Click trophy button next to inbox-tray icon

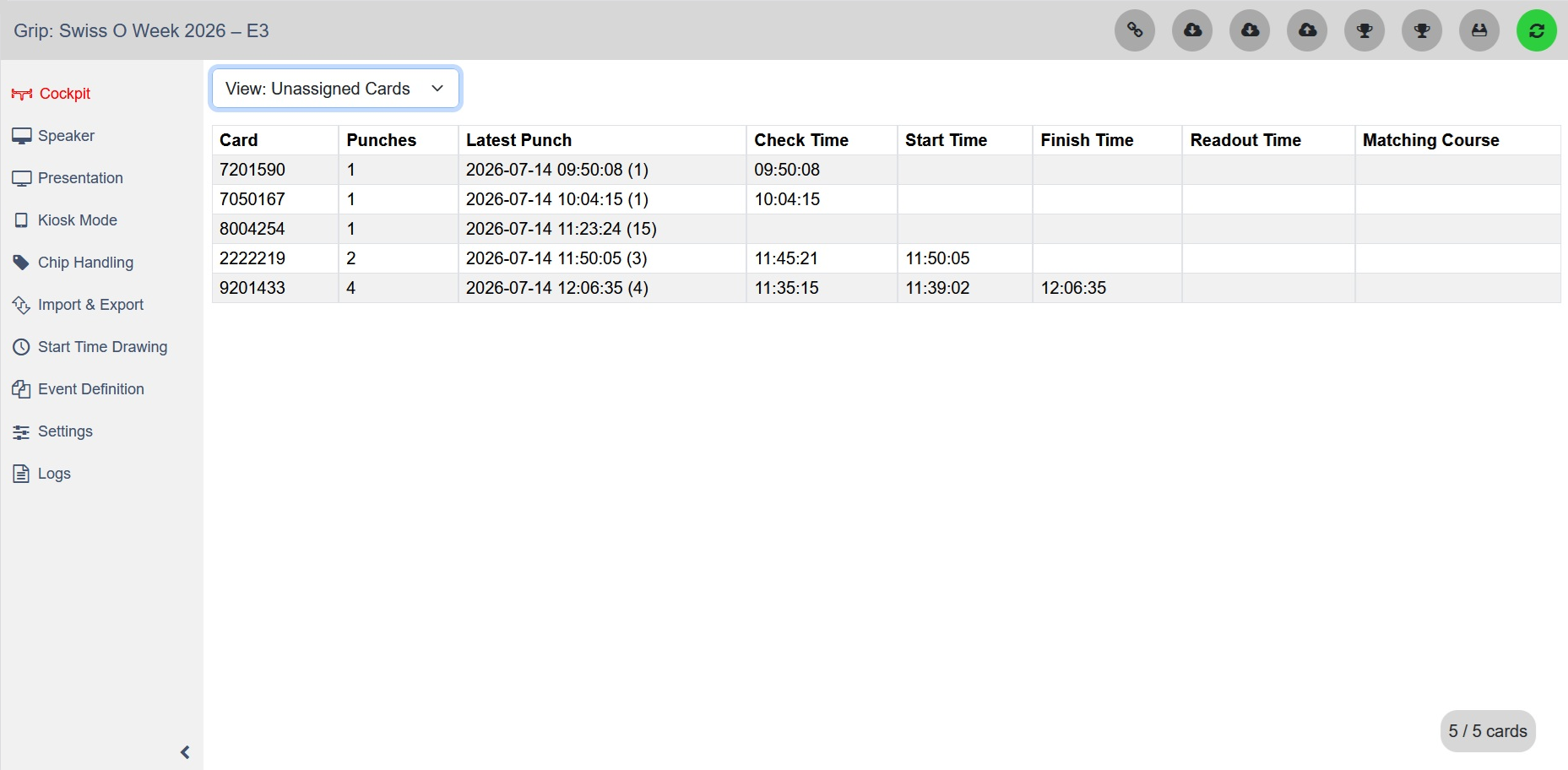pyautogui.click(x=1422, y=30)
